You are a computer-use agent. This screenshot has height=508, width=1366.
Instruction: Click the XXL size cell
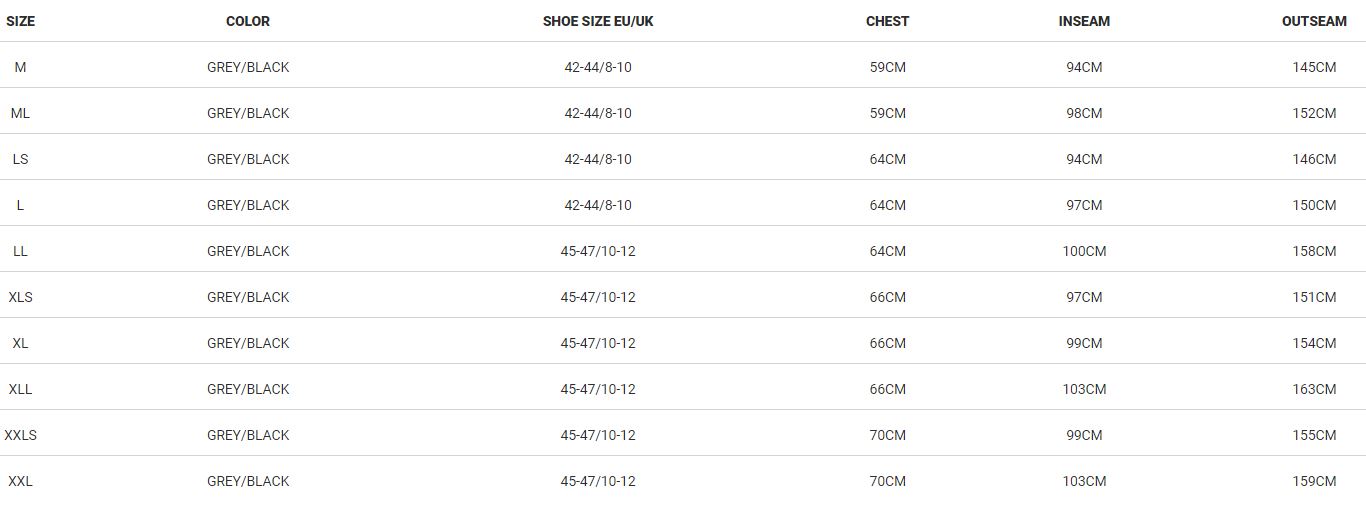point(20,481)
